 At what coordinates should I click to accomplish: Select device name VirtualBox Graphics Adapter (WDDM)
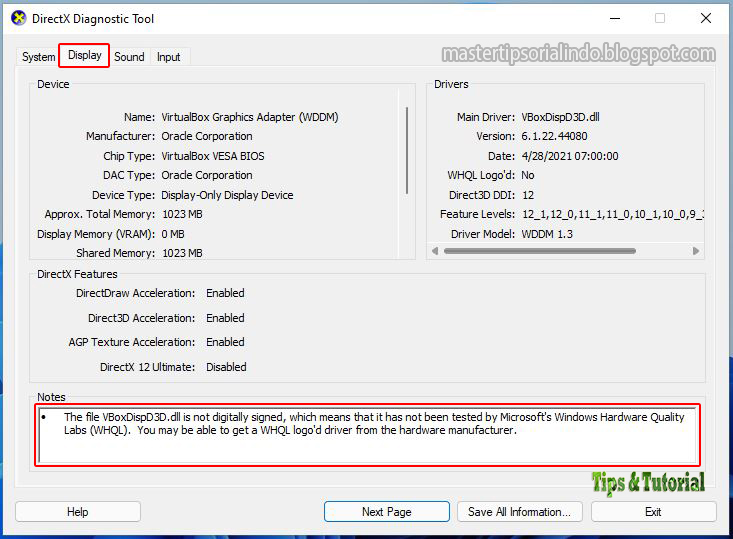[250, 117]
